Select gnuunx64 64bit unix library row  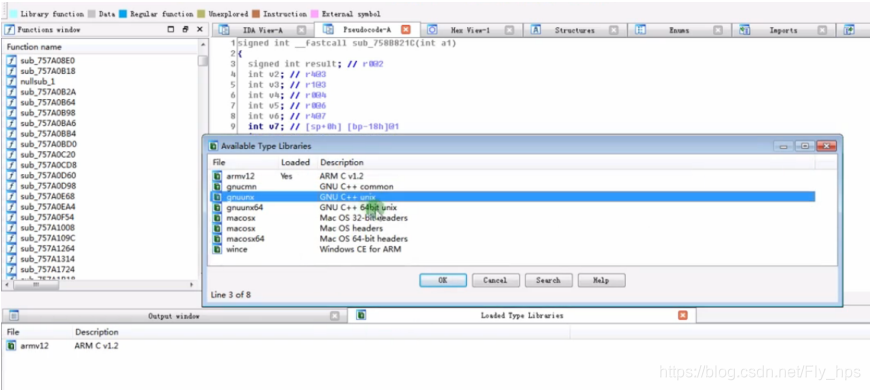pyautogui.click(x=513, y=207)
